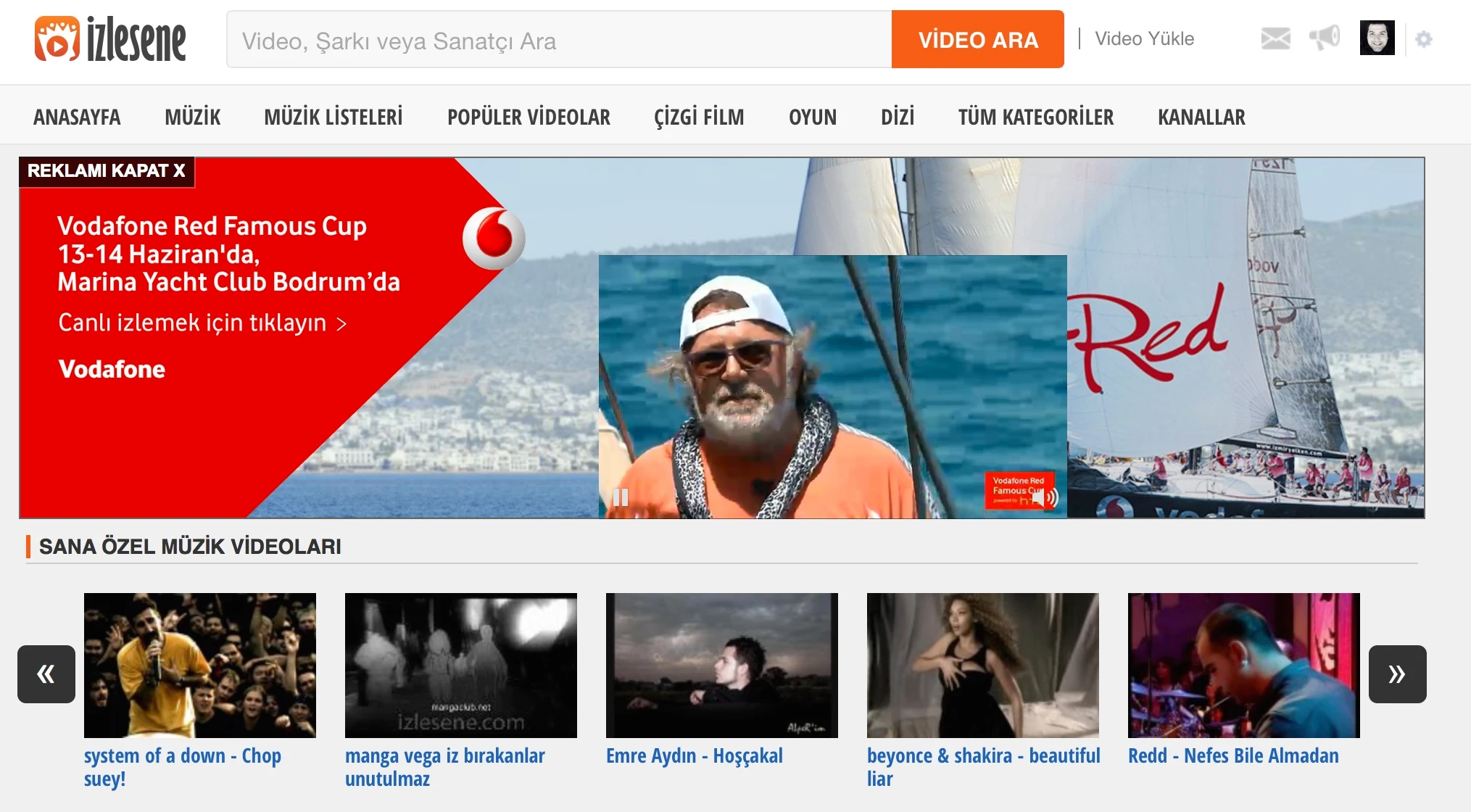This screenshot has height=812, width=1471.
Task: Click the Vodafone Red Famous Cup headline
Action: [228, 254]
